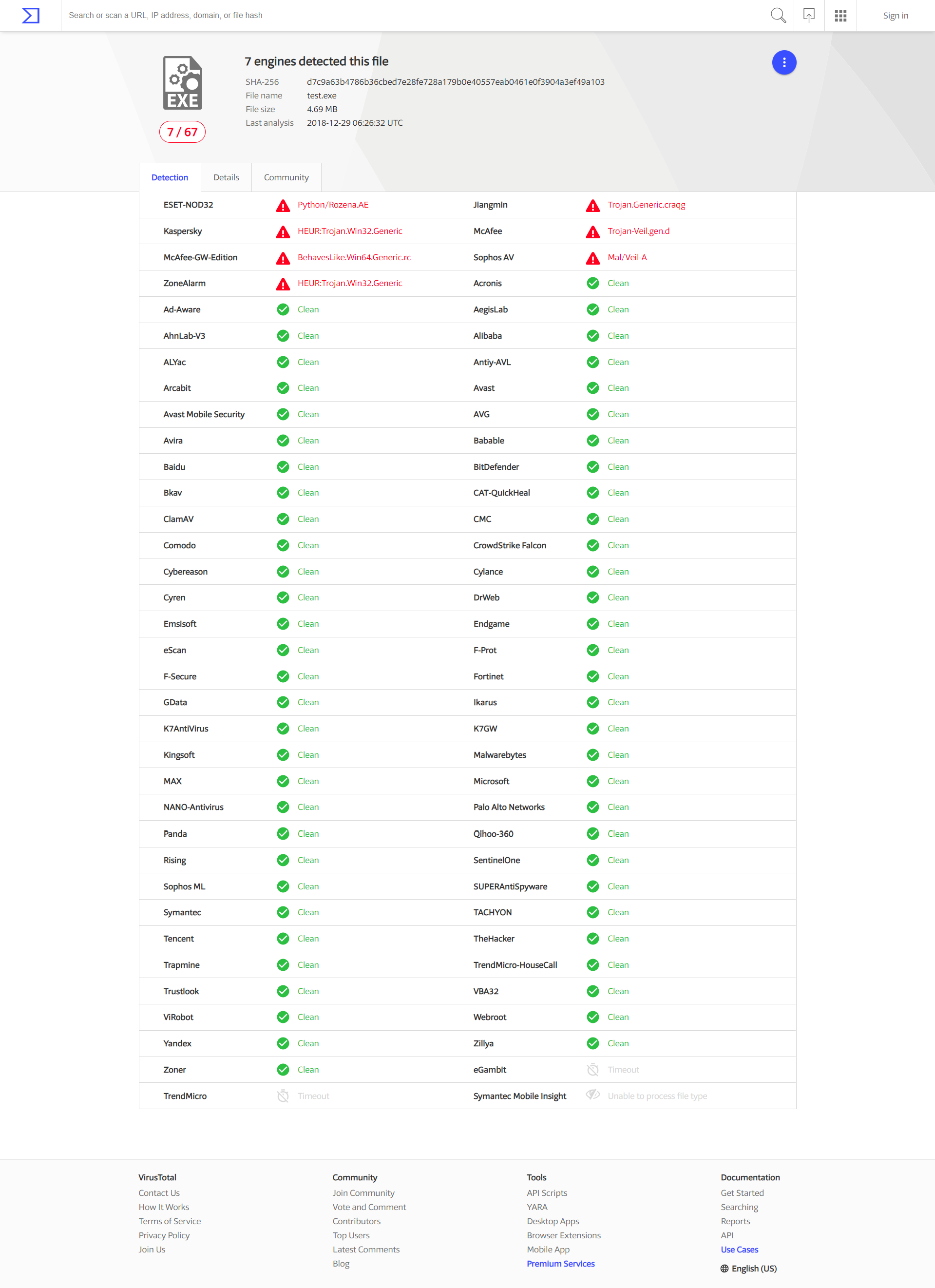Click the Sign in link
Viewport: 935px width, 1288px height.
(x=895, y=16)
